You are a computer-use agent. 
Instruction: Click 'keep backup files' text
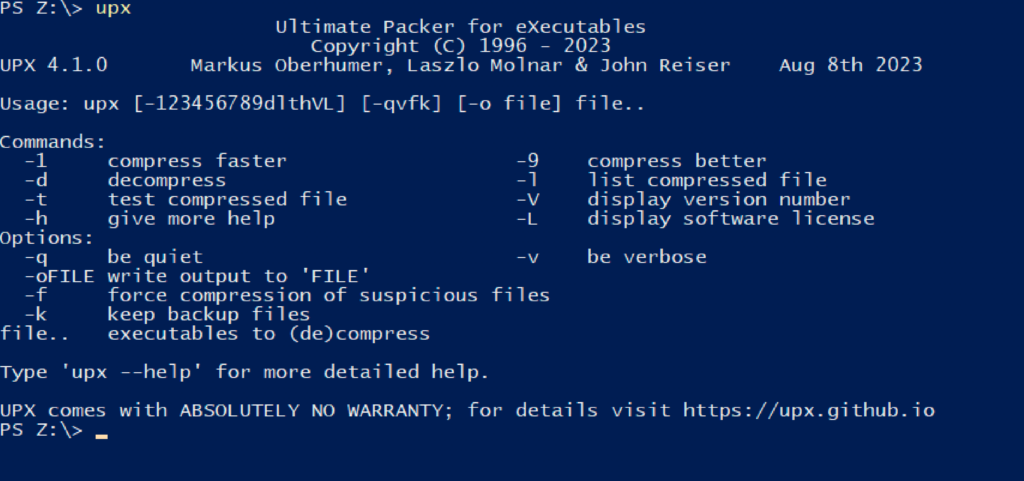coord(209,314)
